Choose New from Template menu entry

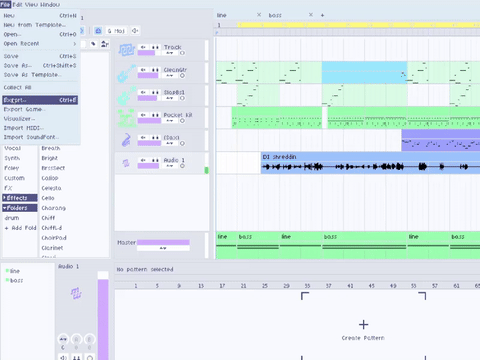point(40,25)
